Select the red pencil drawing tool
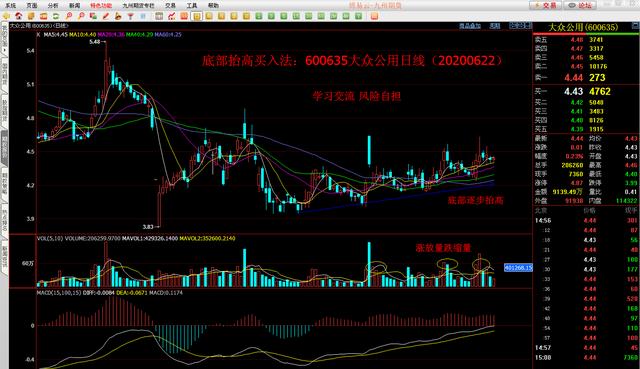This screenshot has width=640, height=369. pyautogui.click(x=106, y=16)
